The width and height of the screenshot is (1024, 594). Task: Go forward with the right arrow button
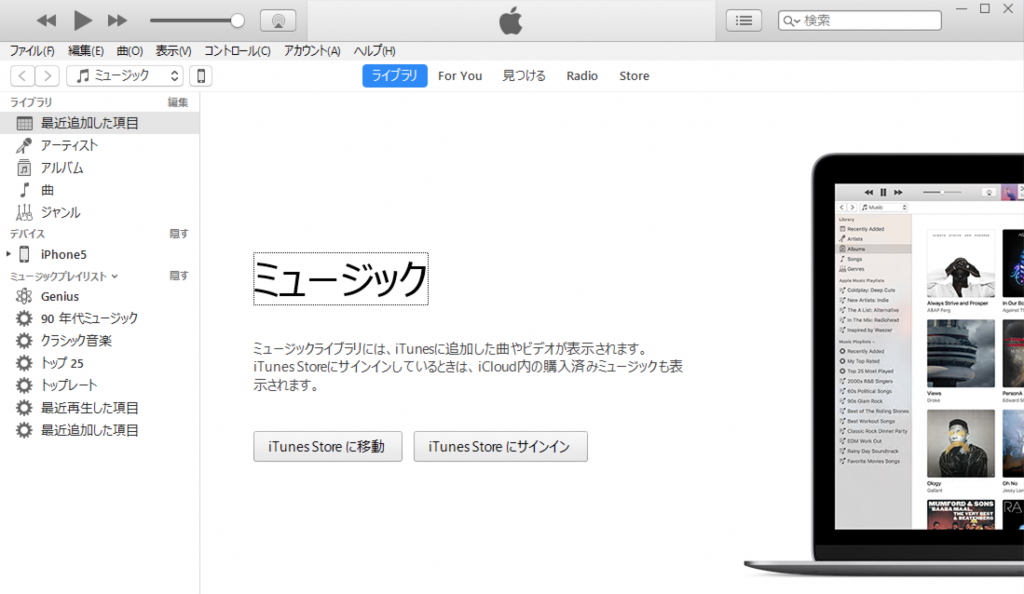47,76
